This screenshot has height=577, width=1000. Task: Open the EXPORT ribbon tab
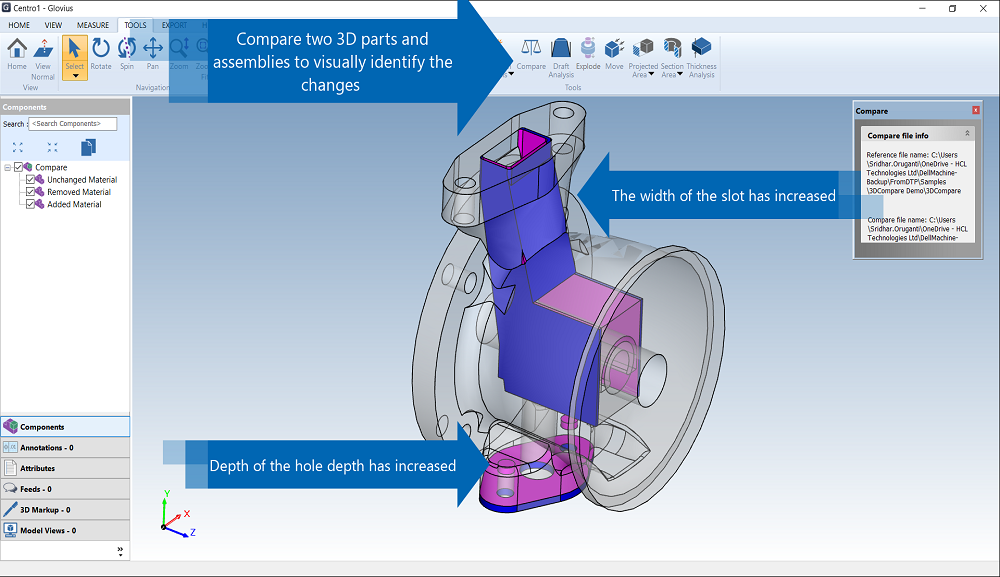click(174, 26)
